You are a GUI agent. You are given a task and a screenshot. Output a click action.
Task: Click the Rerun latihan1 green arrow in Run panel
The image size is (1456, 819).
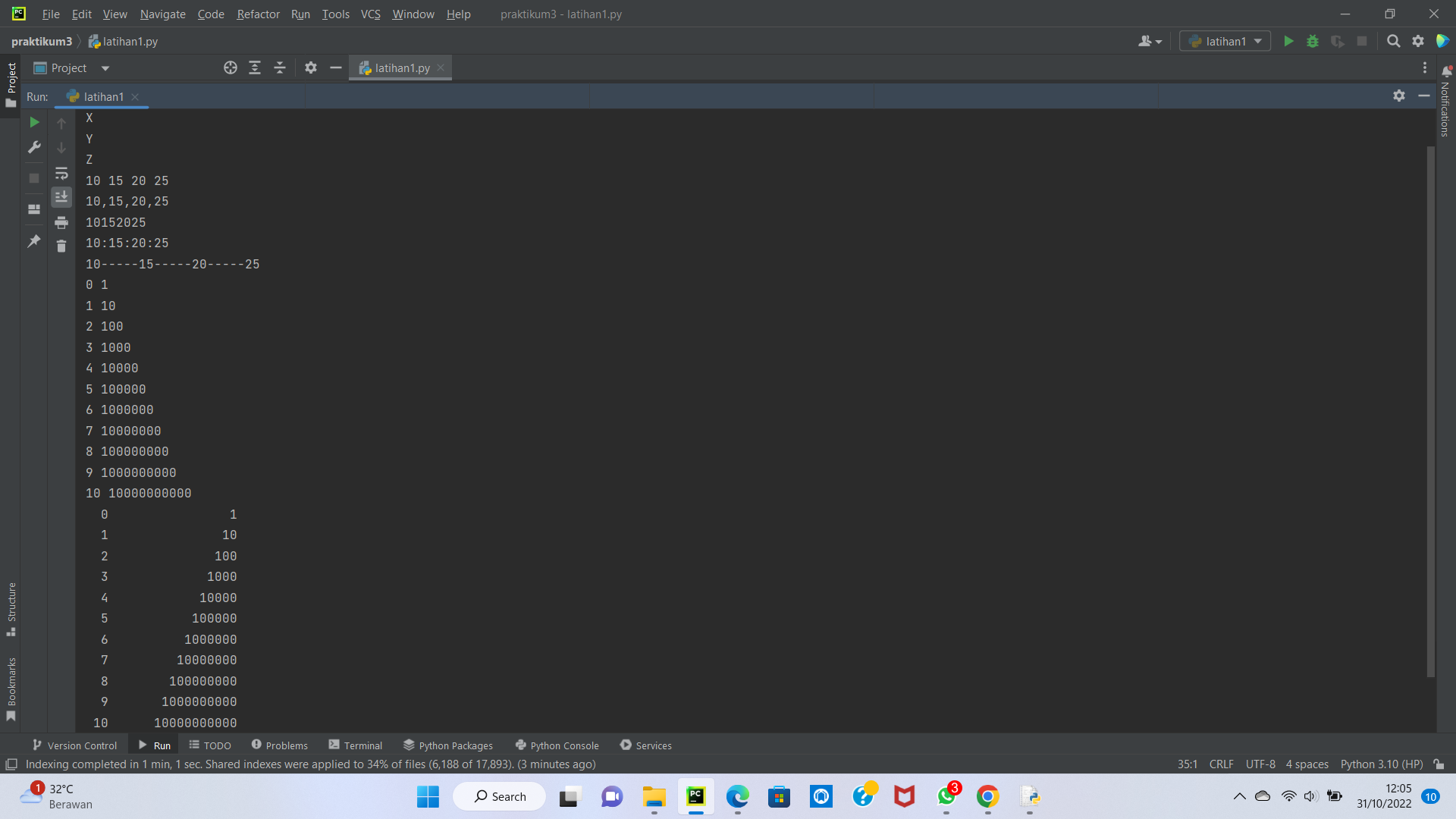pos(34,122)
